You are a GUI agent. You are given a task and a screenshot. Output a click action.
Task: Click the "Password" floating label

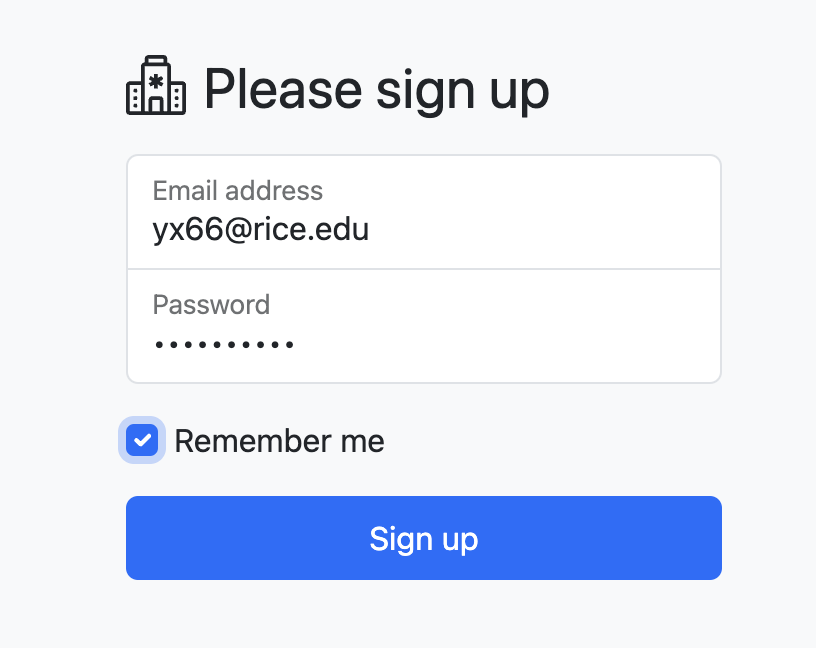pos(211,305)
